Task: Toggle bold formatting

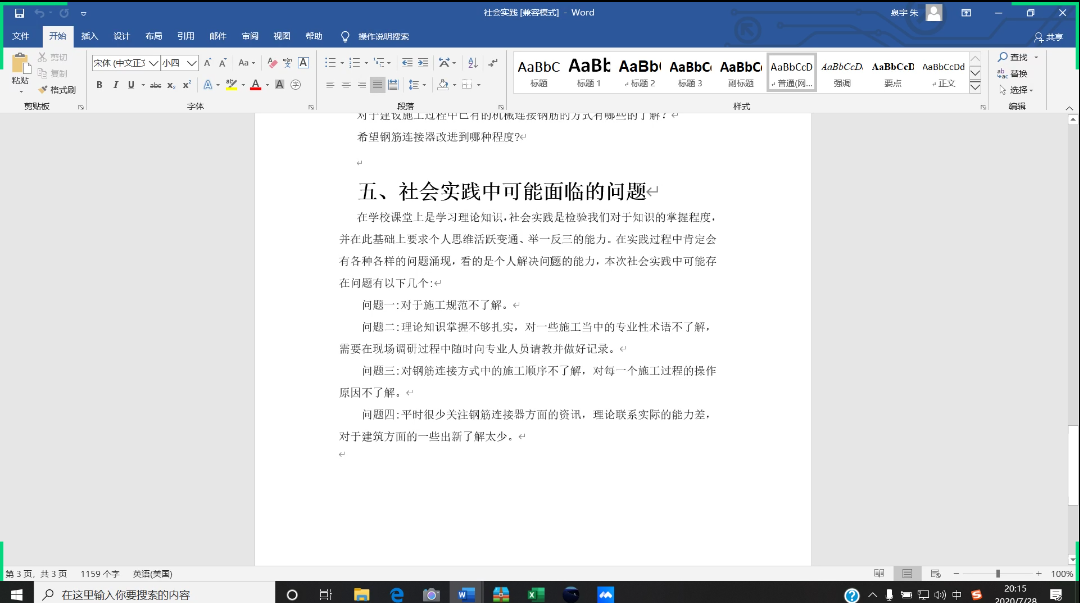Action: (x=100, y=85)
